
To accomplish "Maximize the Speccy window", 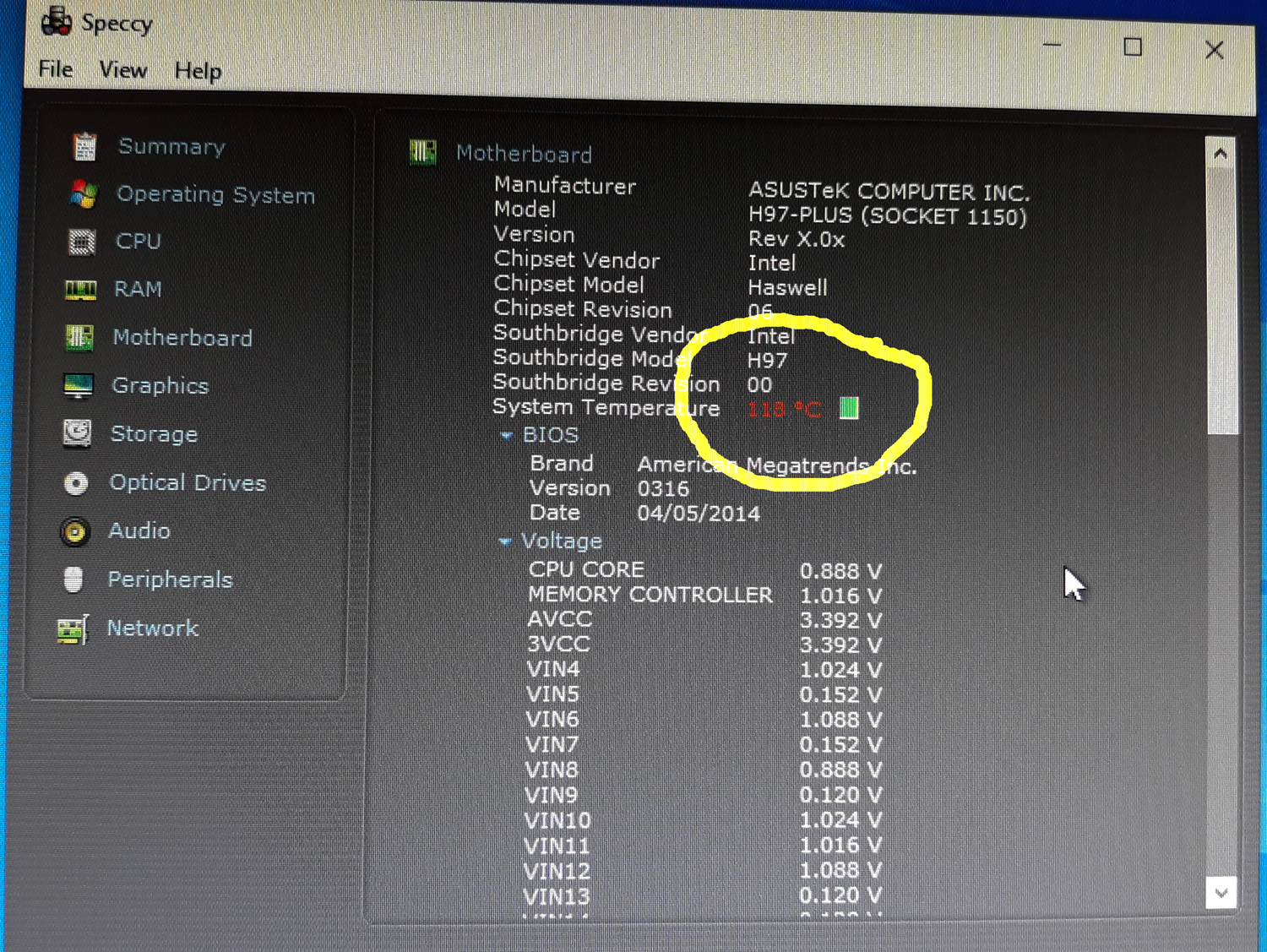I will tap(1133, 47).
